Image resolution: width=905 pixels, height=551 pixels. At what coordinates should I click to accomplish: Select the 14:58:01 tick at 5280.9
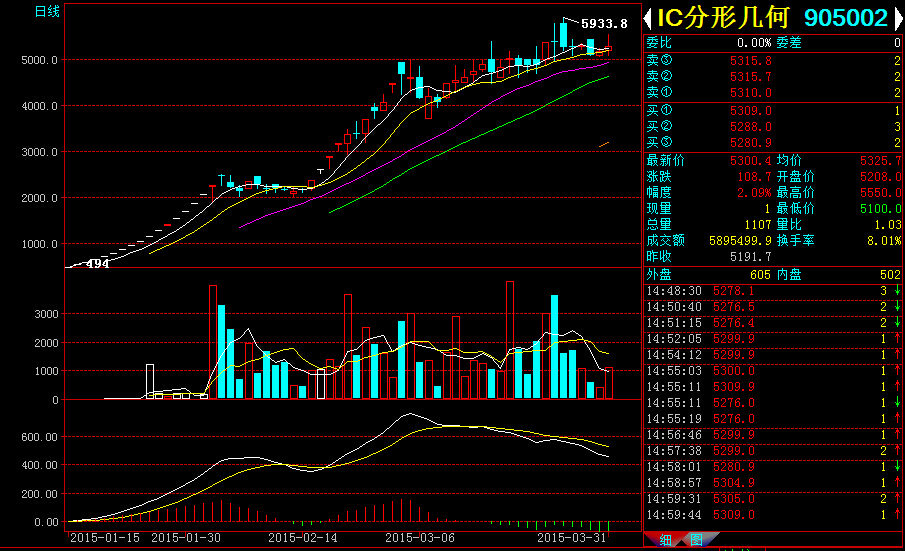(773, 467)
